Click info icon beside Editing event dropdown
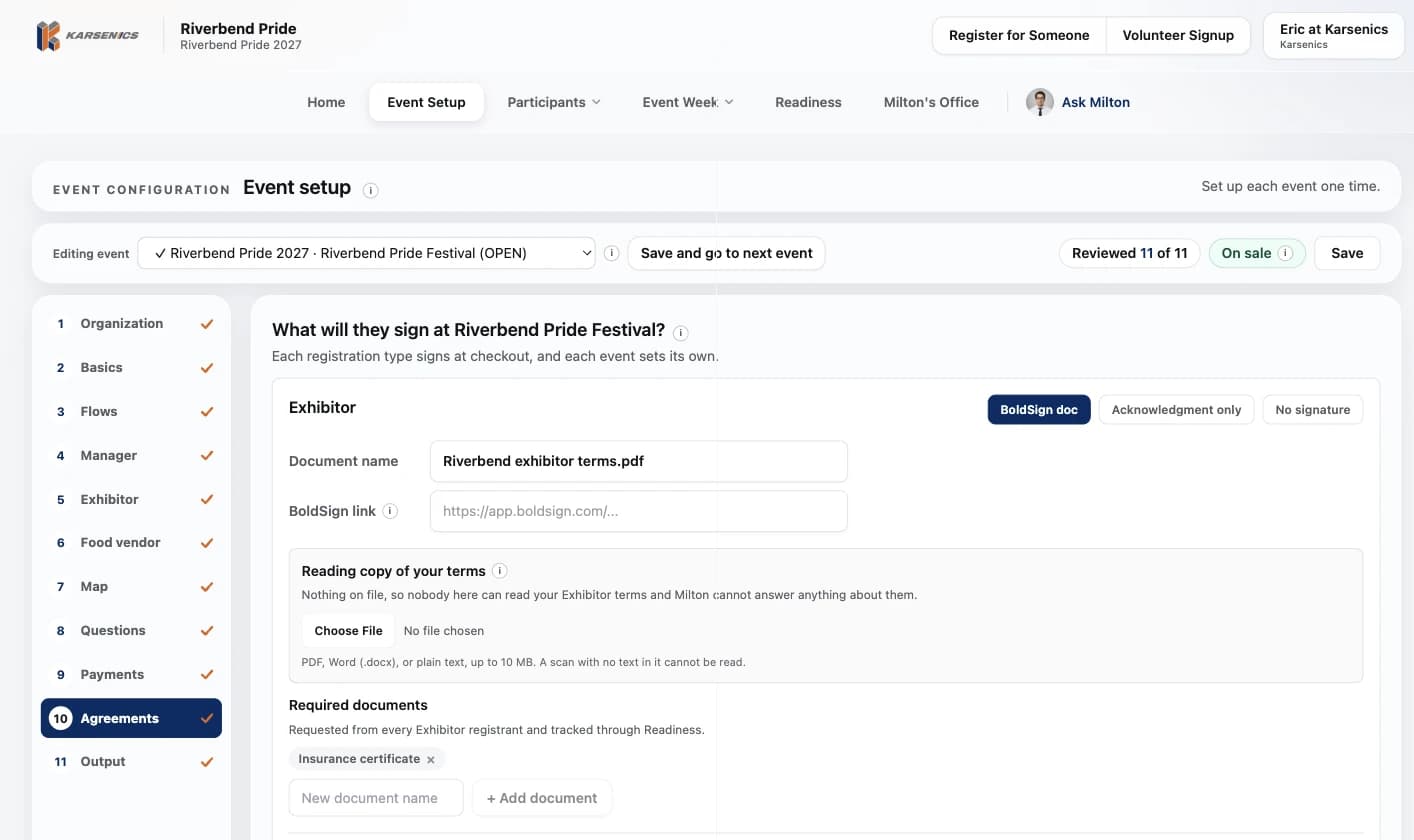The width and height of the screenshot is (1414, 840). point(612,253)
